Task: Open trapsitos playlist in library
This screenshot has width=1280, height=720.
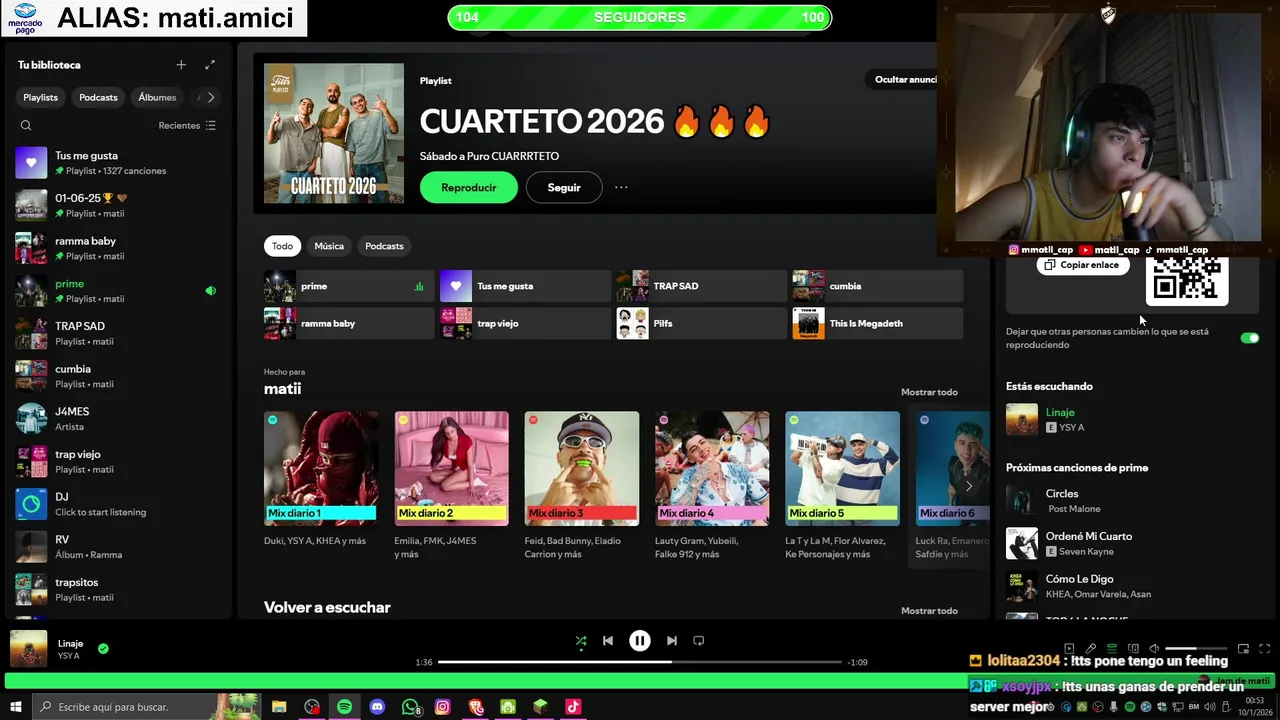Action: (116, 589)
